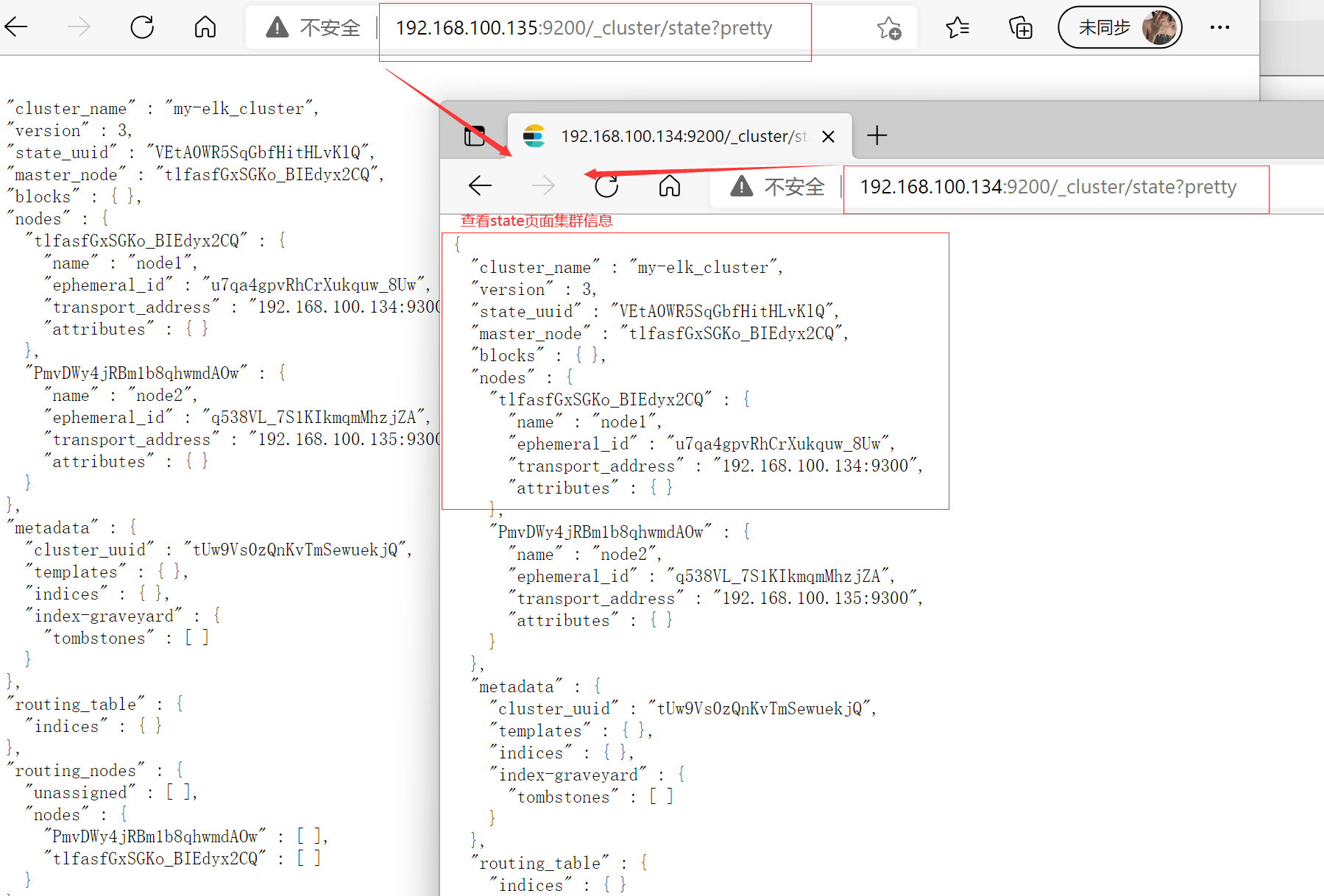Viewport: 1324px width, 896px height.
Task: Open the Collections icon in the toolbar
Action: click(x=1020, y=27)
